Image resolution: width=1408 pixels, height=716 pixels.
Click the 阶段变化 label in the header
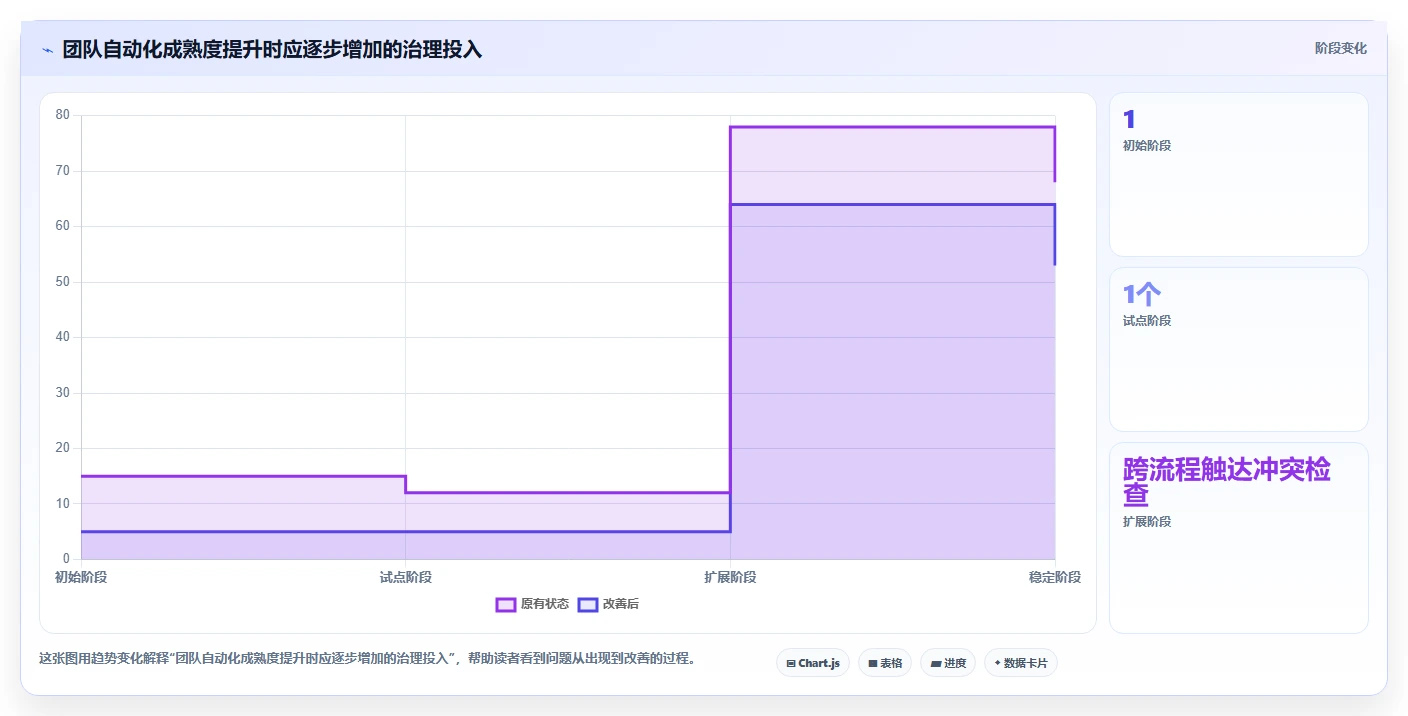pyautogui.click(x=1340, y=49)
